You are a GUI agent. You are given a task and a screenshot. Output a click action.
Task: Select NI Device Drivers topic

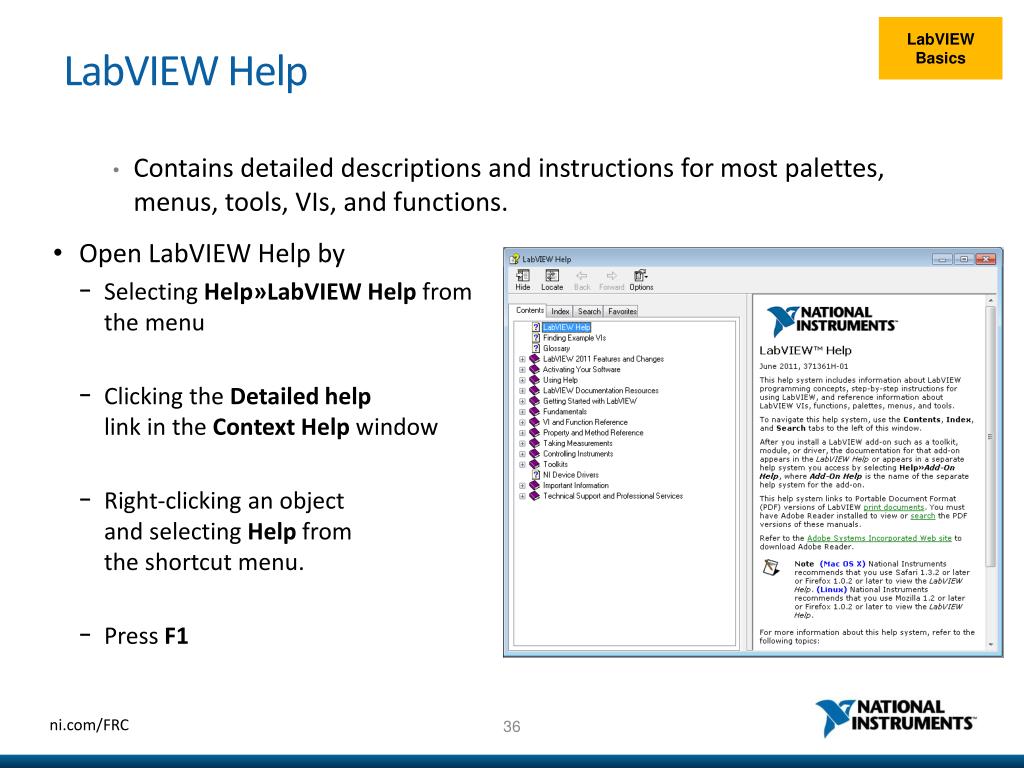pos(571,475)
